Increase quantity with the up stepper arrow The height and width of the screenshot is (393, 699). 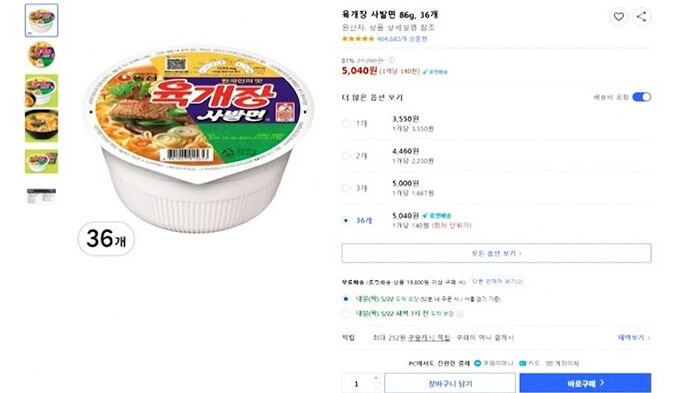[x=375, y=378]
